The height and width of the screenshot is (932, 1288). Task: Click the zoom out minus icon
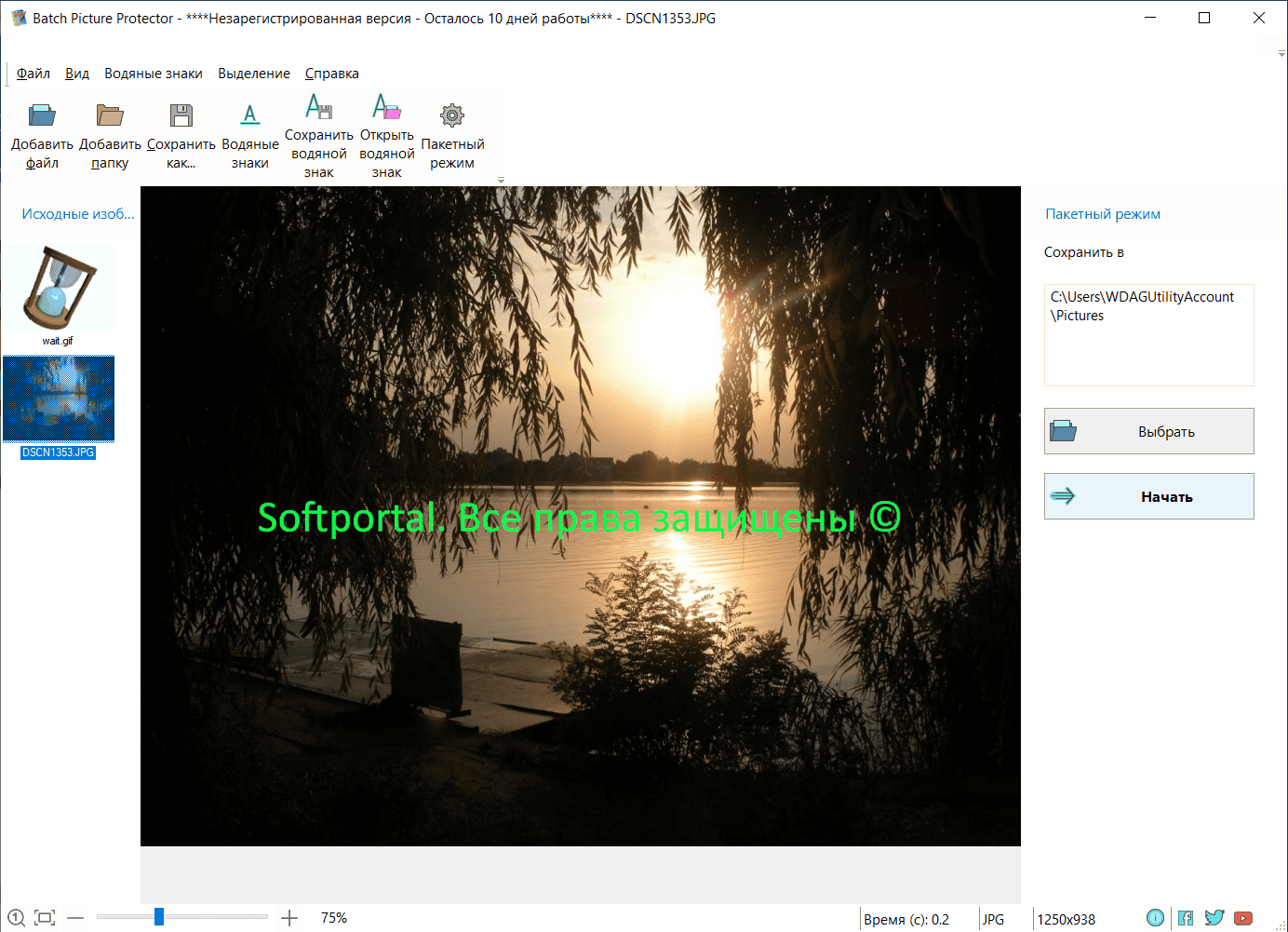click(75, 918)
